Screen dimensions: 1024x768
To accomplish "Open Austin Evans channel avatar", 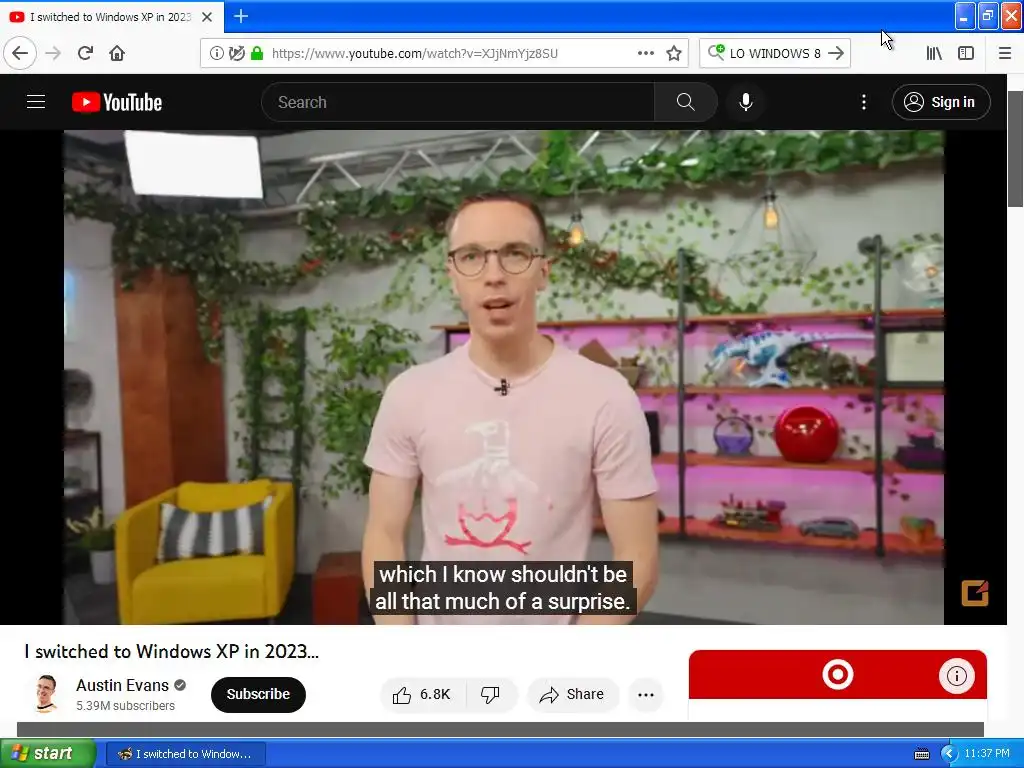I will click(46, 693).
